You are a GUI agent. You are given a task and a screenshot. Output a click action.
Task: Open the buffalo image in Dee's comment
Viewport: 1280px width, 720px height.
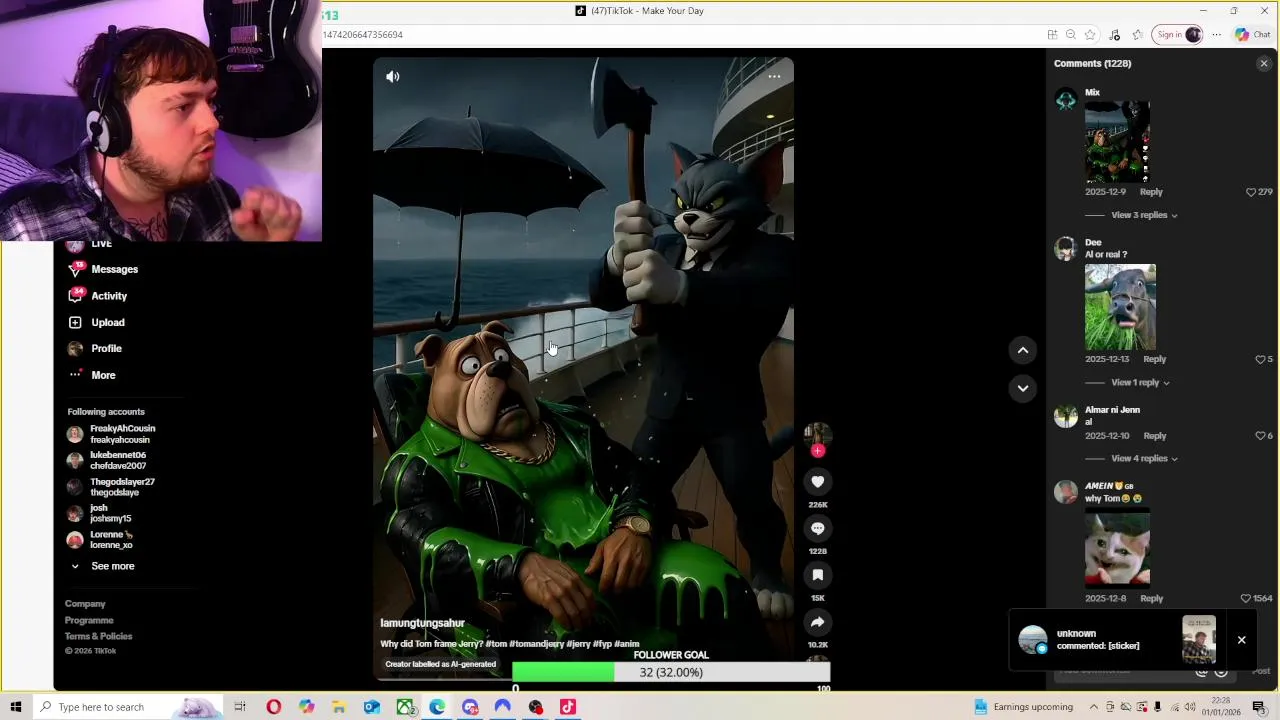point(1120,307)
